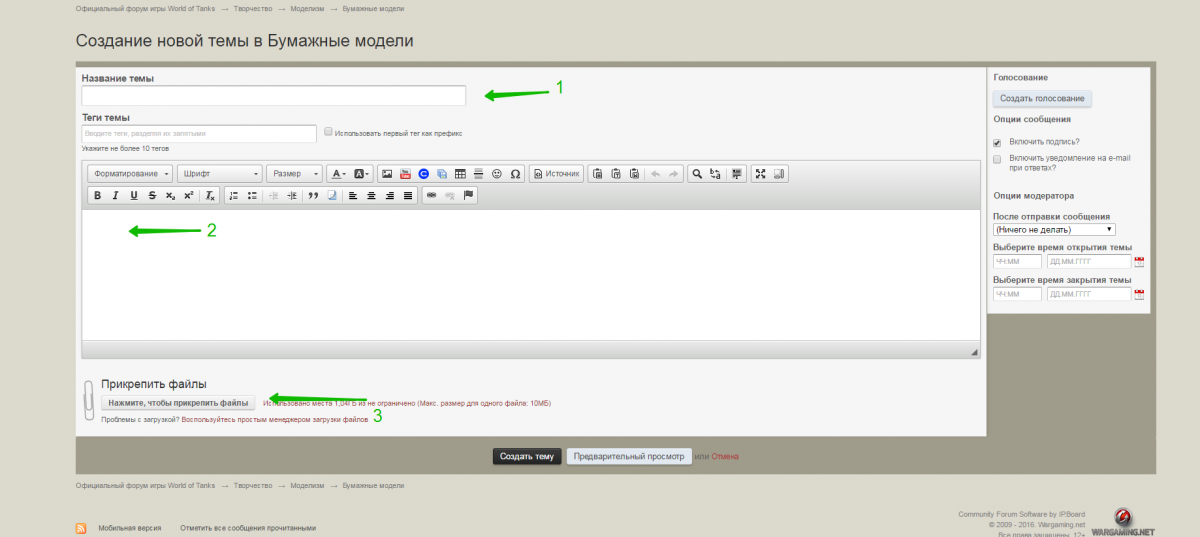Click the Теги темы input field
The image size is (1200, 537).
pyautogui.click(x=199, y=133)
